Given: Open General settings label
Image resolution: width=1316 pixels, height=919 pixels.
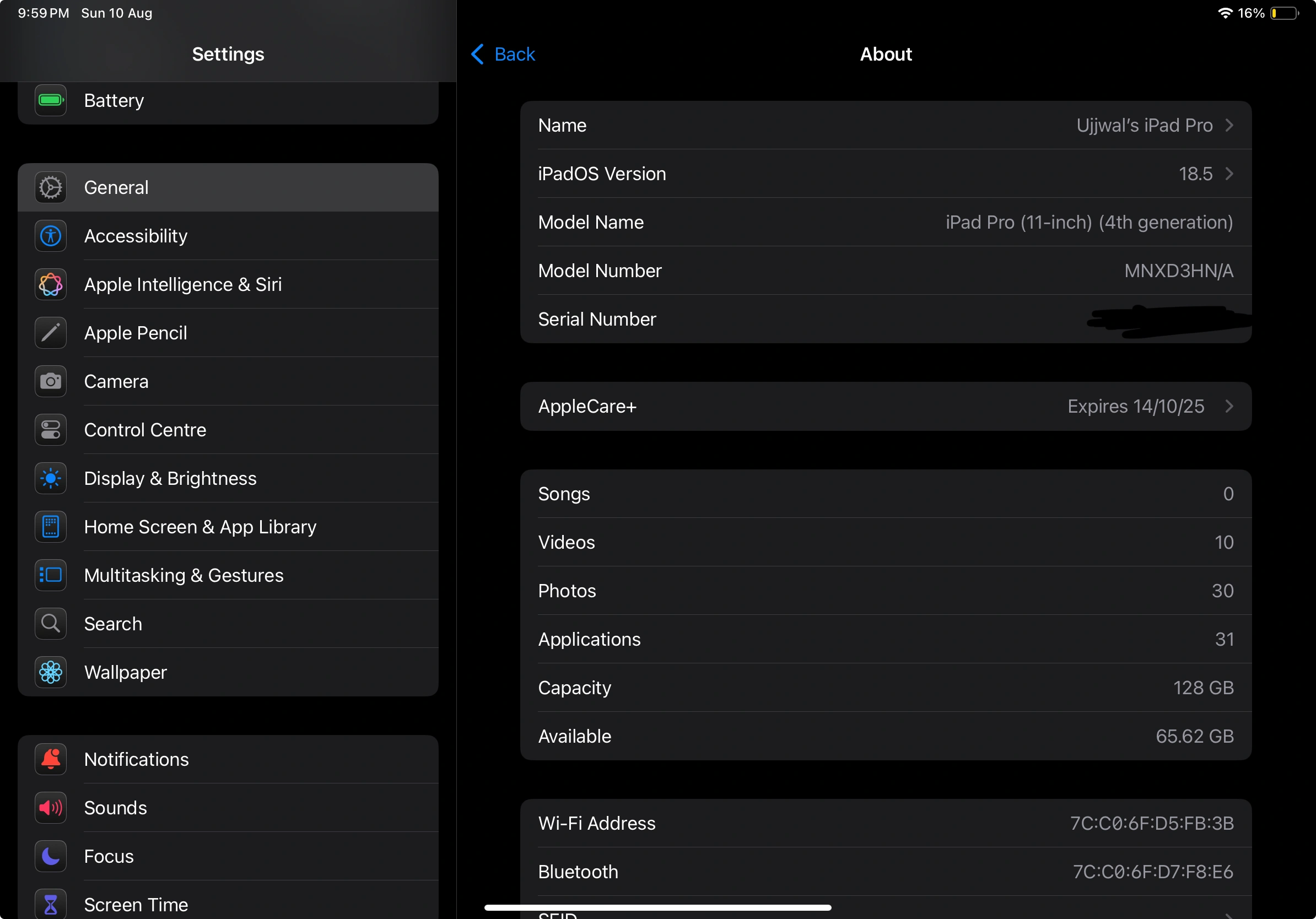Looking at the screenshot, I should point(116,187).
